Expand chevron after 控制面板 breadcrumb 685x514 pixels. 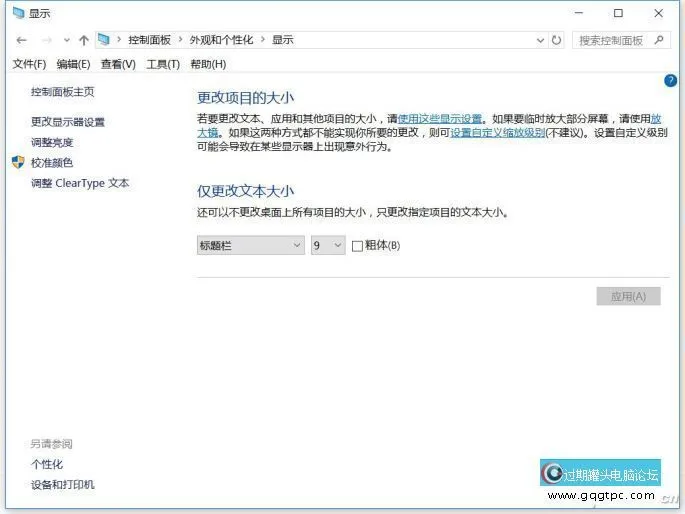(x=180, y=40)
